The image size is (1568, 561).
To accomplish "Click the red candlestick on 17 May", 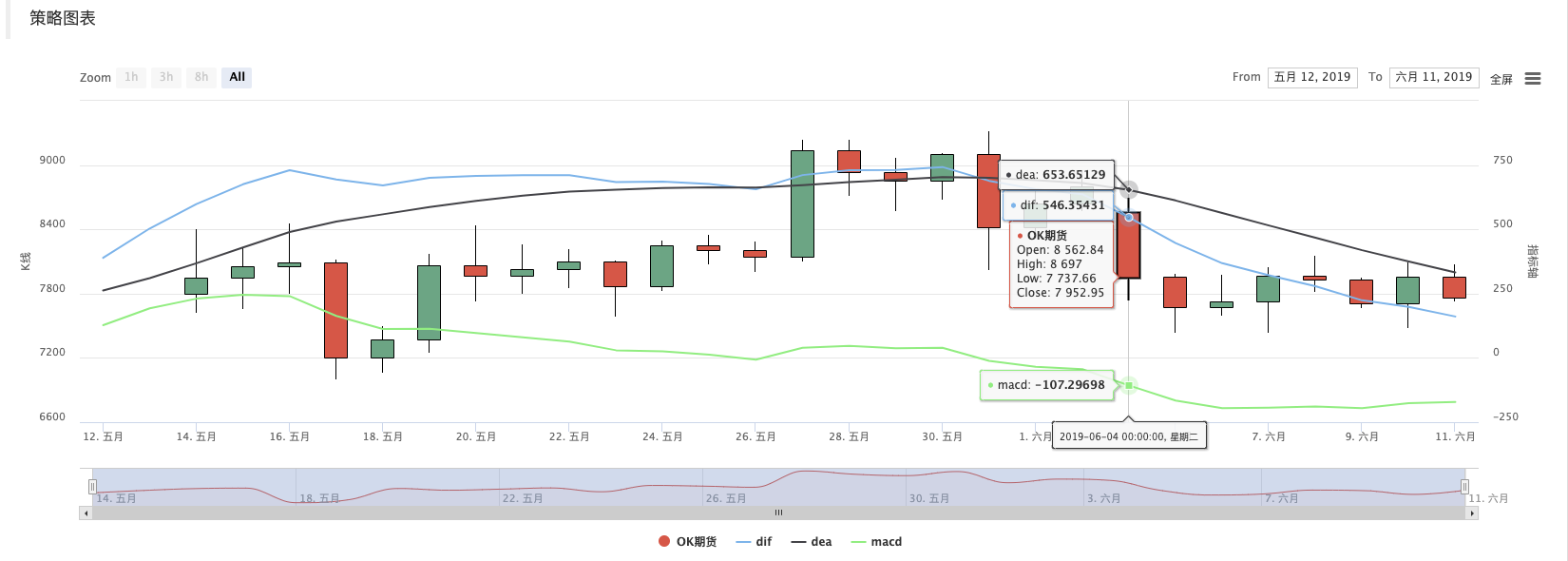I will 335,310.
